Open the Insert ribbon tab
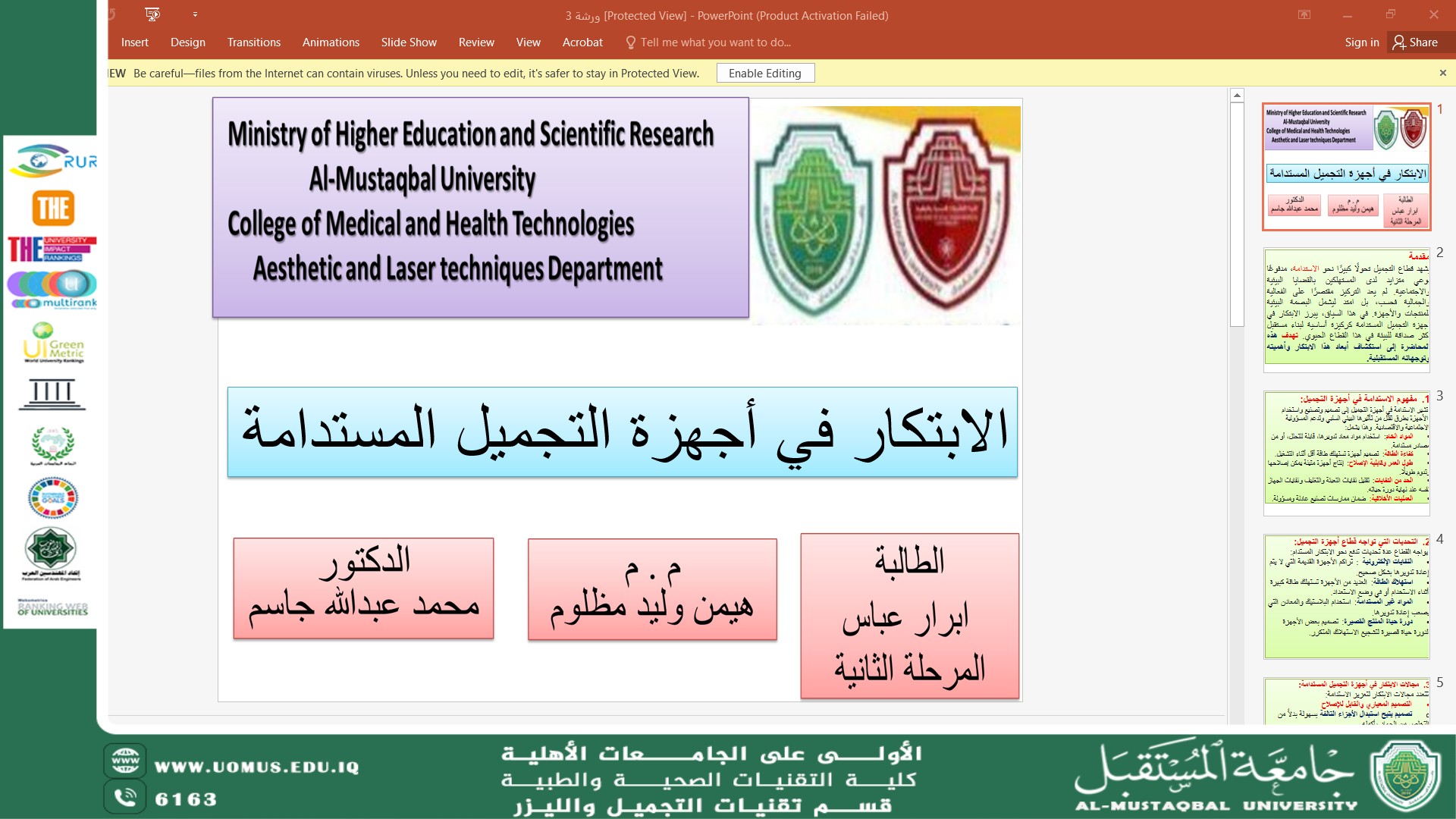Screen dimensions: 1456x819 [134, 42]
